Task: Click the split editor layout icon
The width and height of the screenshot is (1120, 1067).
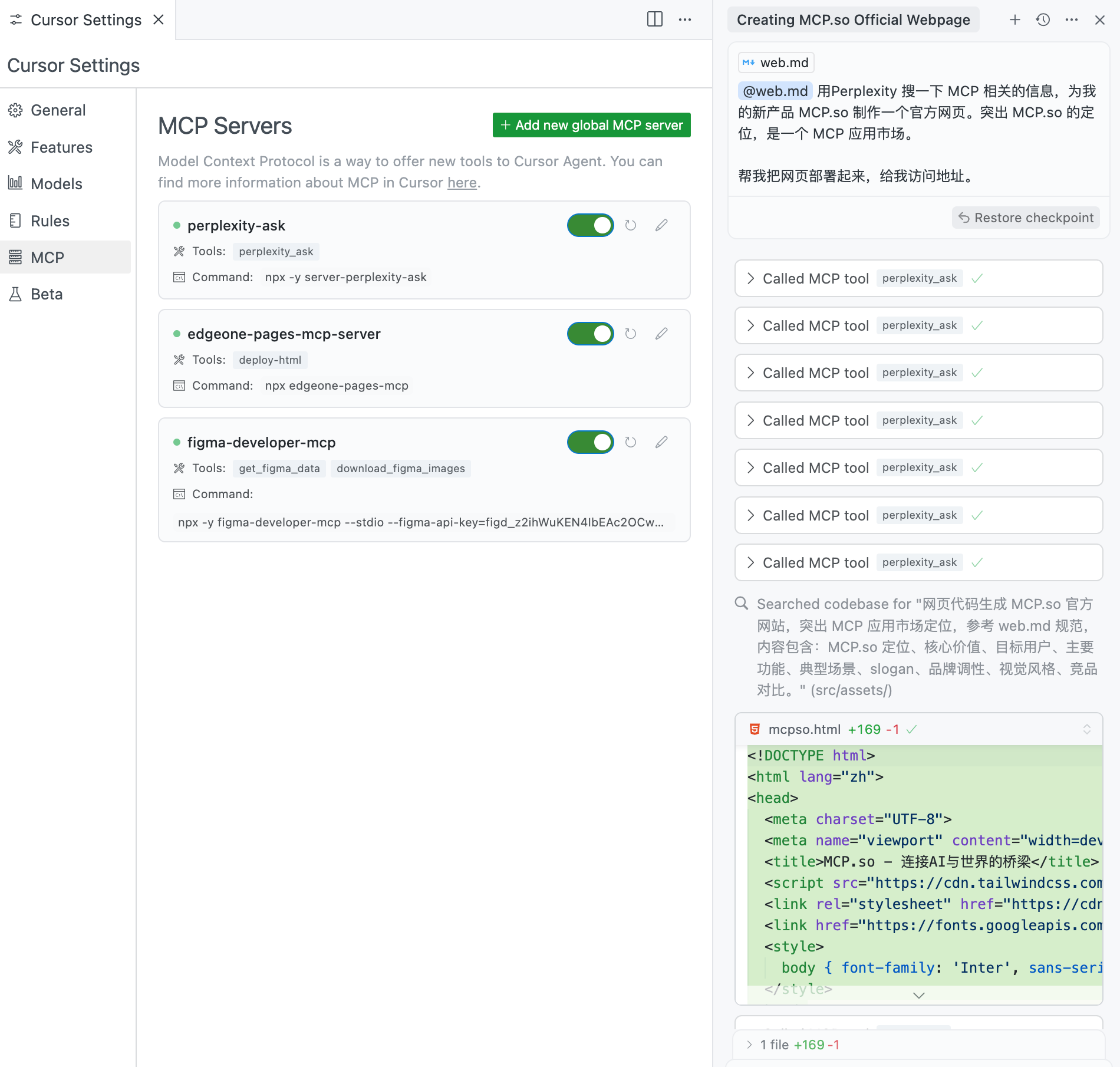Action: pyautogui.click(x=654, y=19)
